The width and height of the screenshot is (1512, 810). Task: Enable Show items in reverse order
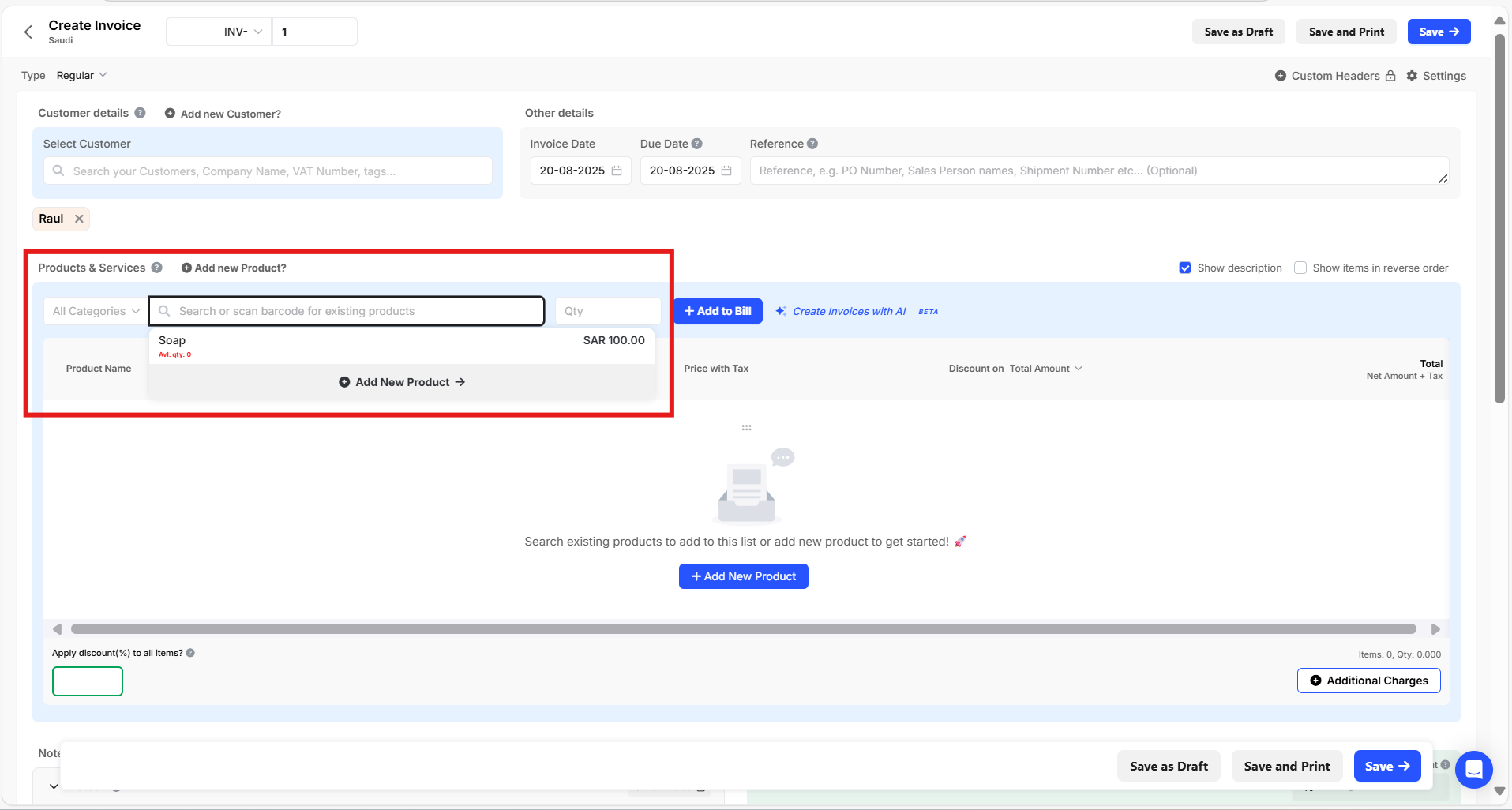pos(1300,268)
